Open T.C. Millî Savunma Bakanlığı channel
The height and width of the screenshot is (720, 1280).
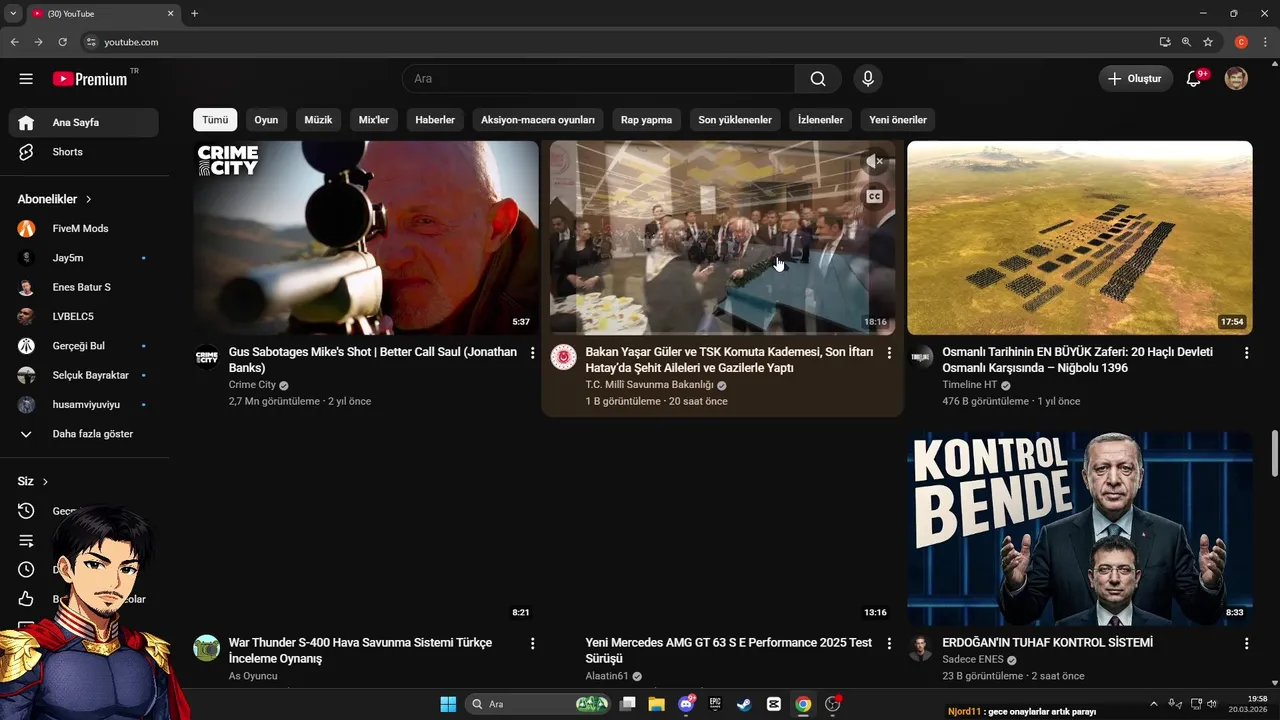pos(649,385)
